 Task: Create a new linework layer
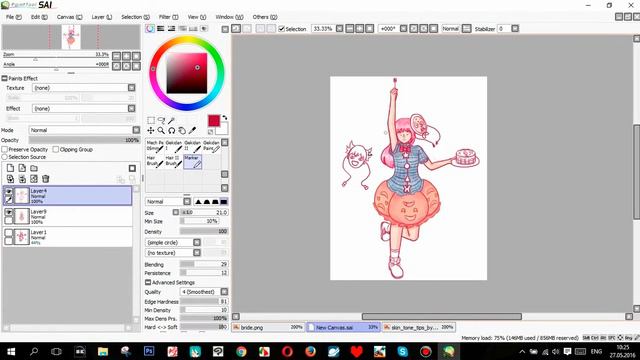[22, 168]
